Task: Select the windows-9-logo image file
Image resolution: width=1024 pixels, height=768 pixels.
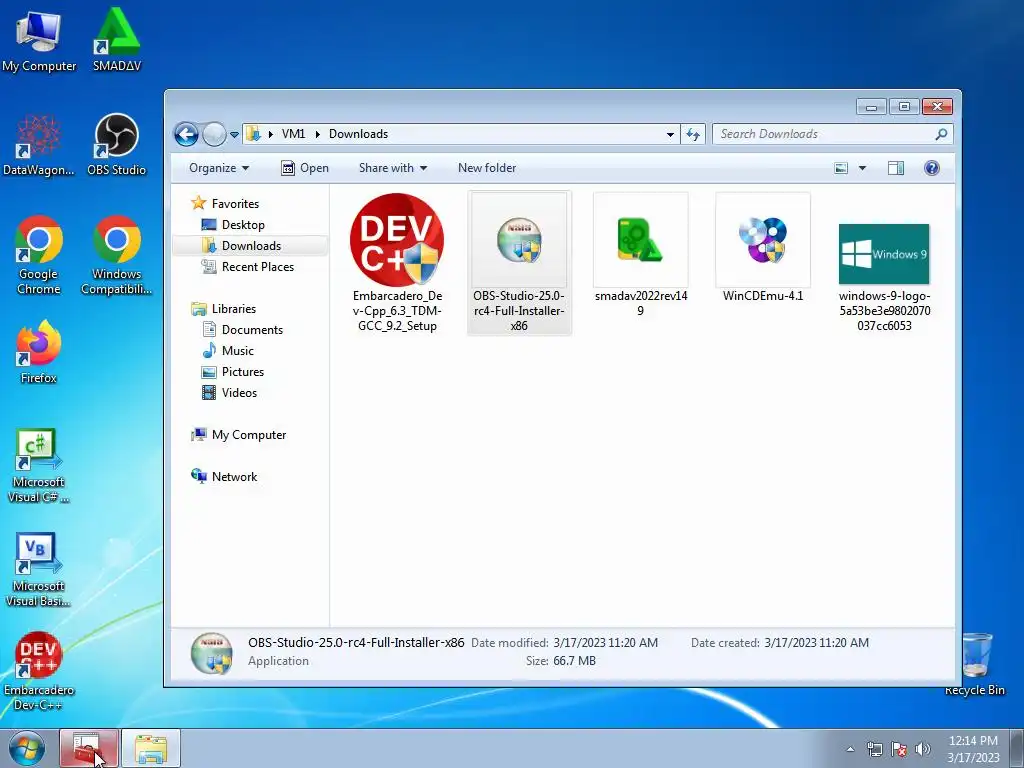Action: pos(884,277)
